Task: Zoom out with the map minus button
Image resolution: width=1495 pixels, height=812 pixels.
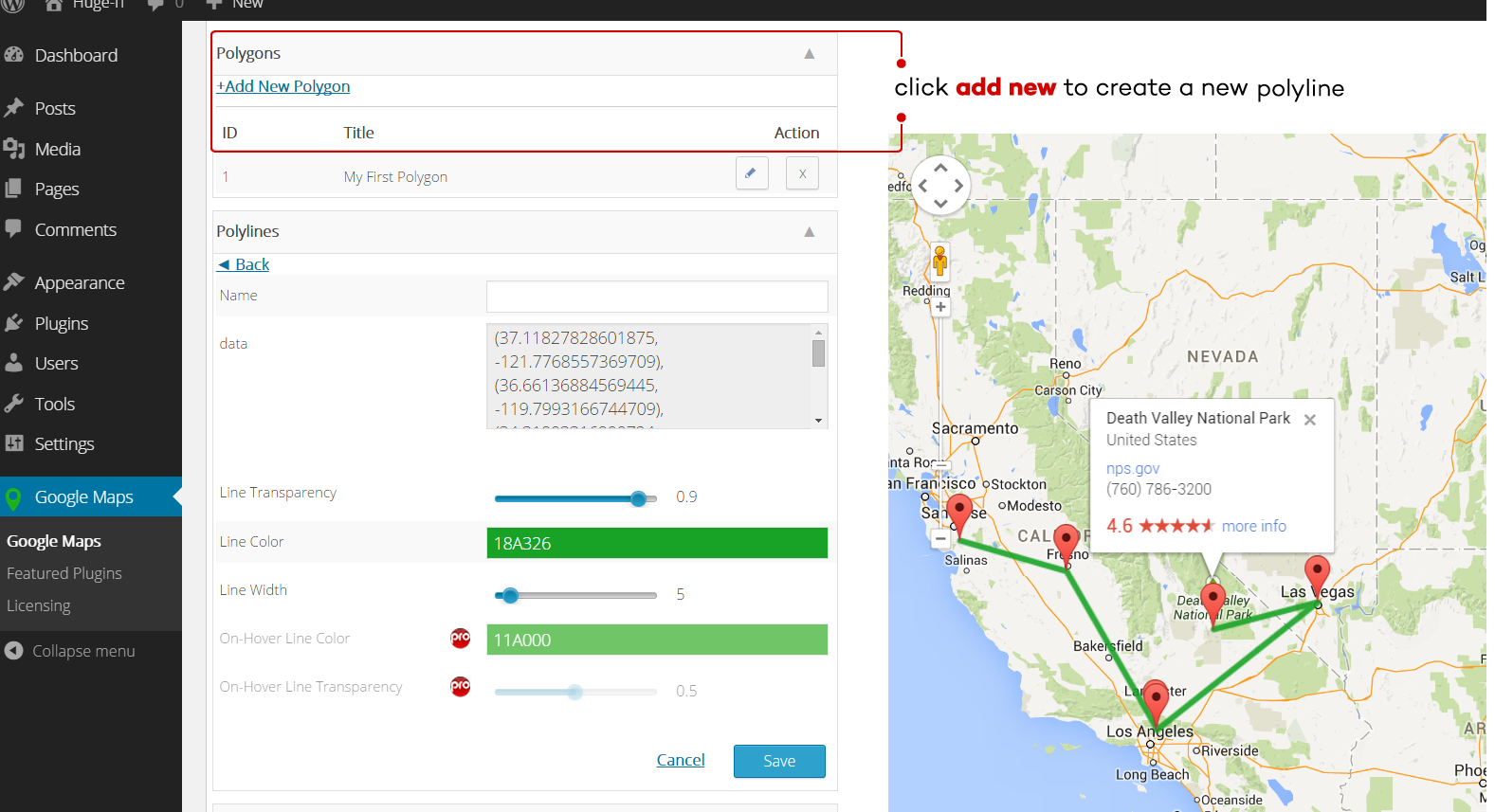Action: [x=940, y=538]
